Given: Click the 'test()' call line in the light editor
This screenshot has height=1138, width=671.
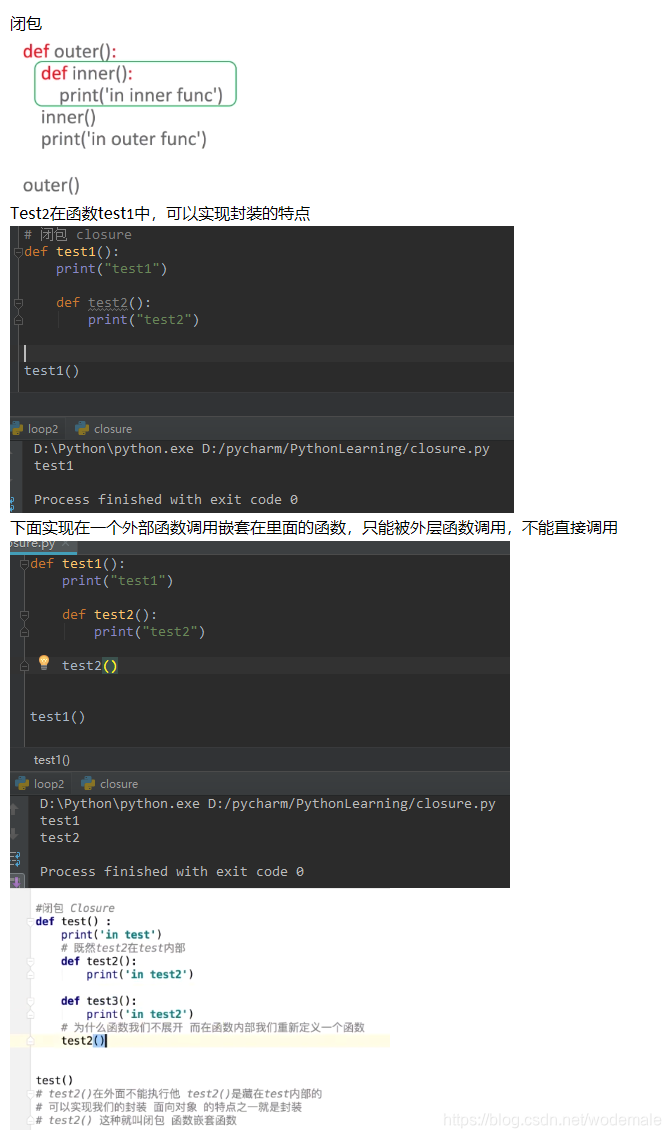Looking at the screenshot, I should pyautogui.click(x=54, y=1080).
